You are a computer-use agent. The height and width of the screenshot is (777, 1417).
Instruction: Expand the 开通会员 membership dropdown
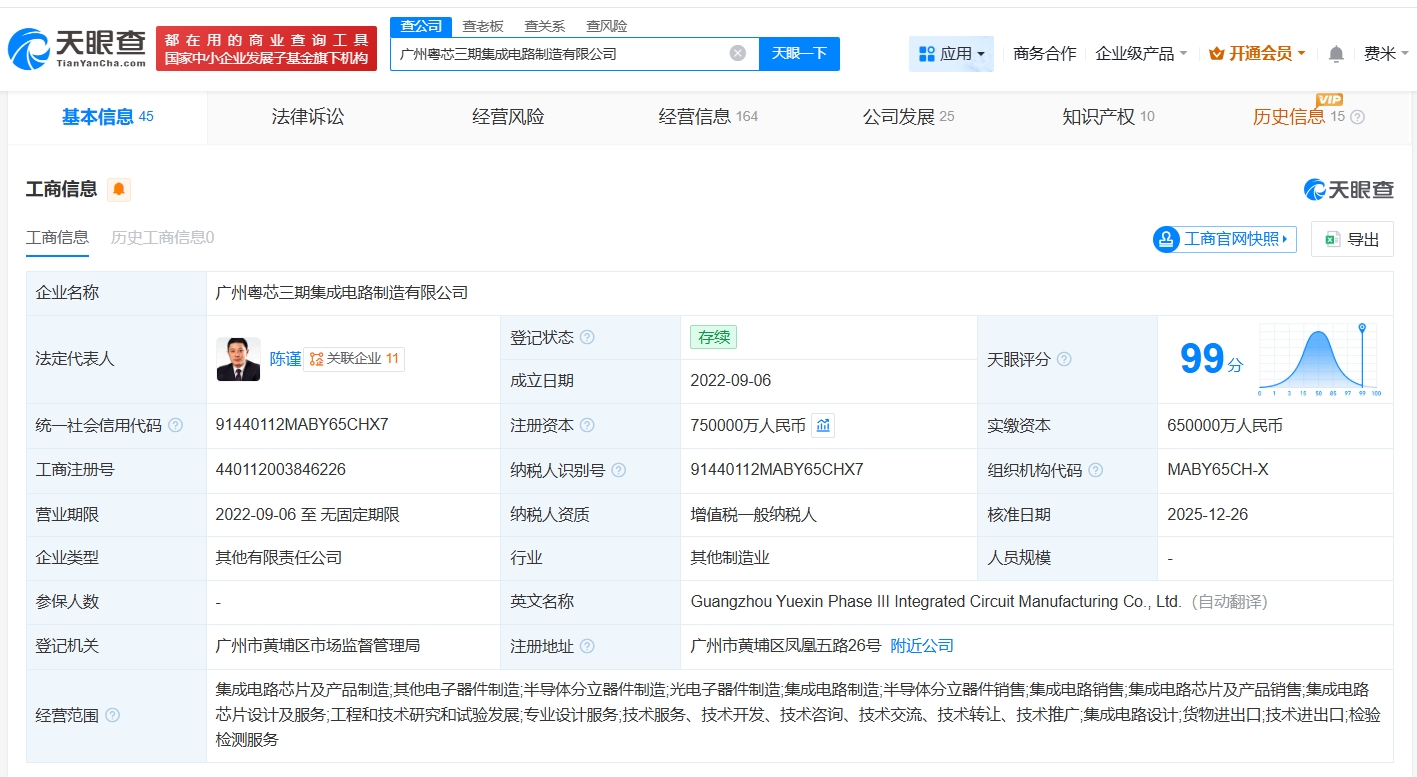[x=1257, y=54]
